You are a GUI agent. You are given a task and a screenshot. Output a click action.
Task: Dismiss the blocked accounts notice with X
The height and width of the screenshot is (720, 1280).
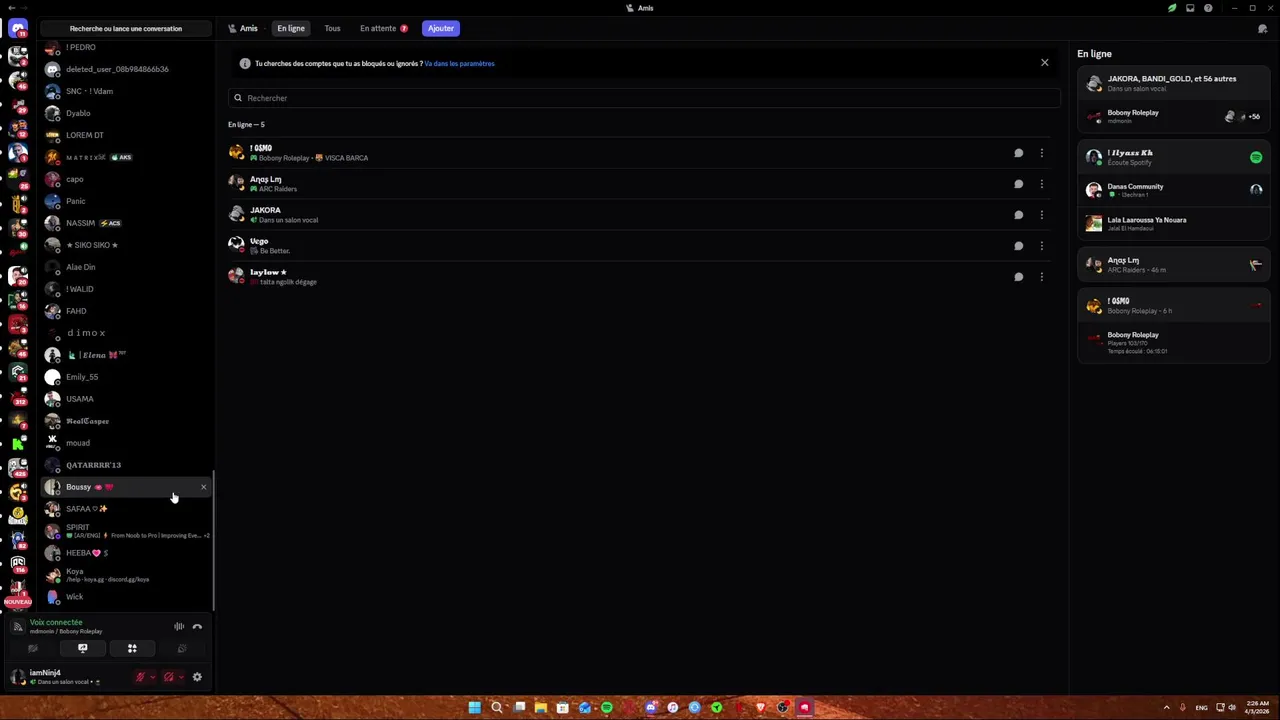point(1045,63)
